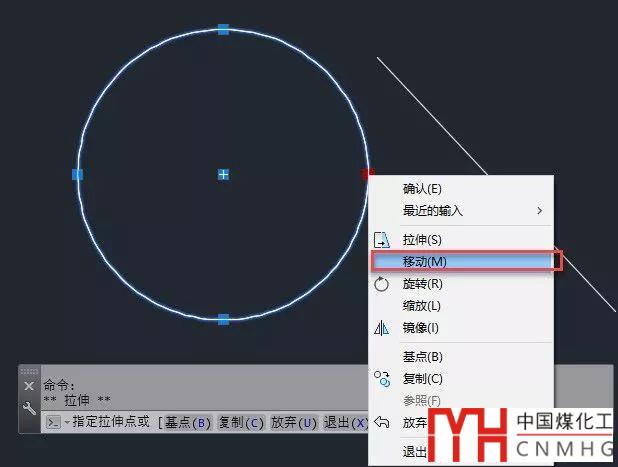The image size is (618, 467).
Task: Click the stretch icon beside 拉伸(S)
Action: [382, 240]
